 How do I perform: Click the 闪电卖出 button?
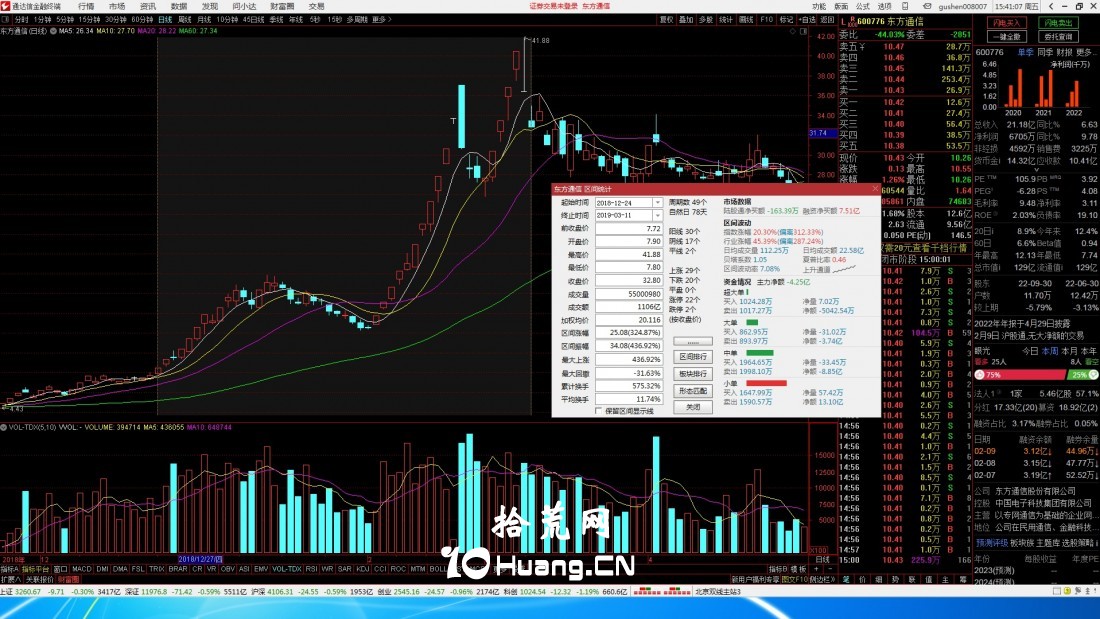pos(1059,23)
